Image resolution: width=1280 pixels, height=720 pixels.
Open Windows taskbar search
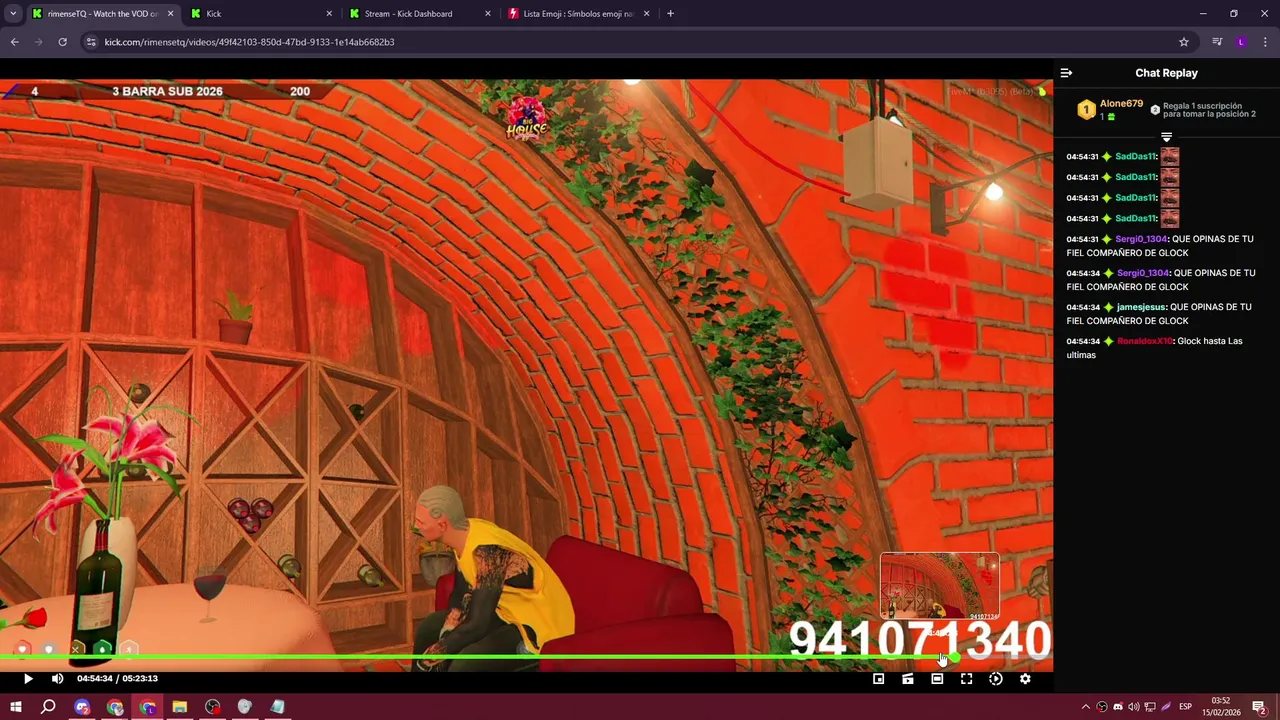click(48, 707)
